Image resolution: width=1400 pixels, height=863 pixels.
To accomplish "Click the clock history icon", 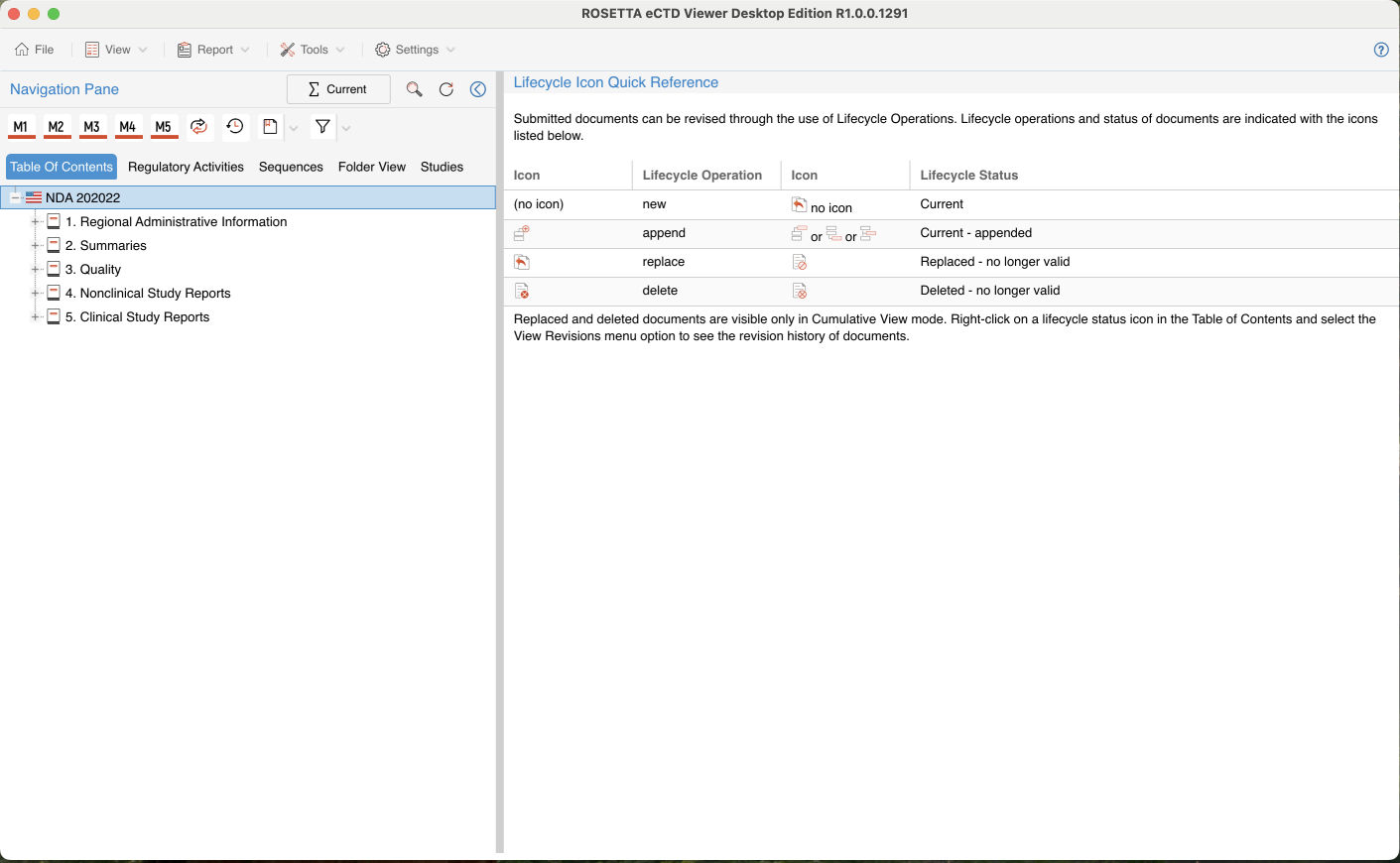I will [235, 127].
